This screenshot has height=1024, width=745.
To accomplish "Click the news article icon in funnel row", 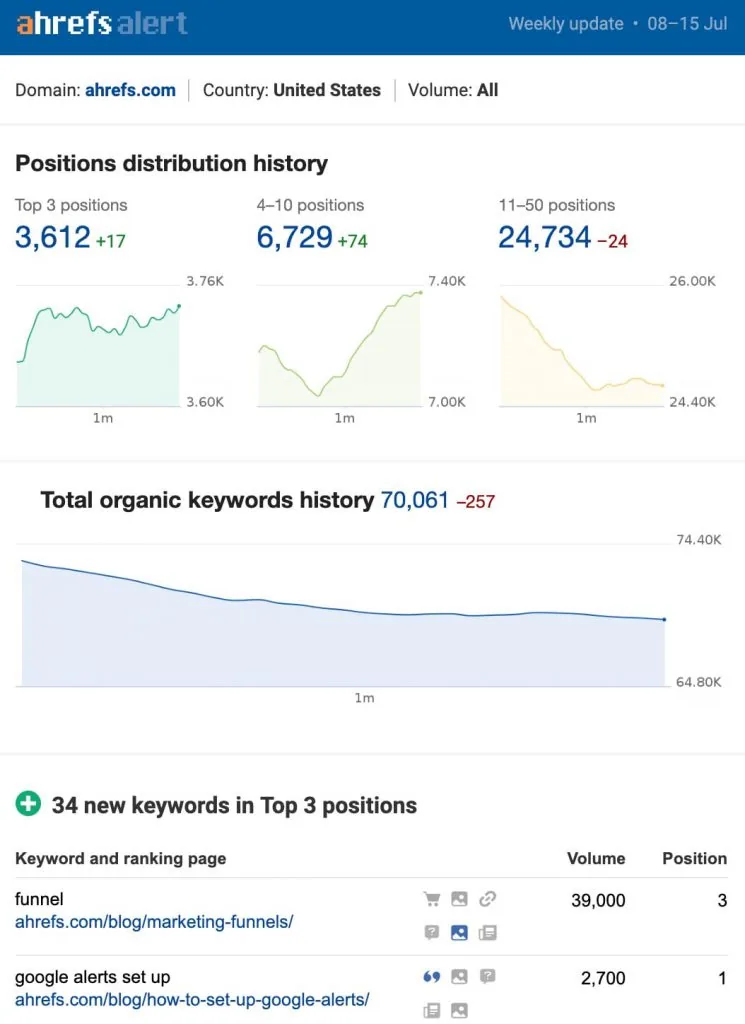I will click(487, 933).
